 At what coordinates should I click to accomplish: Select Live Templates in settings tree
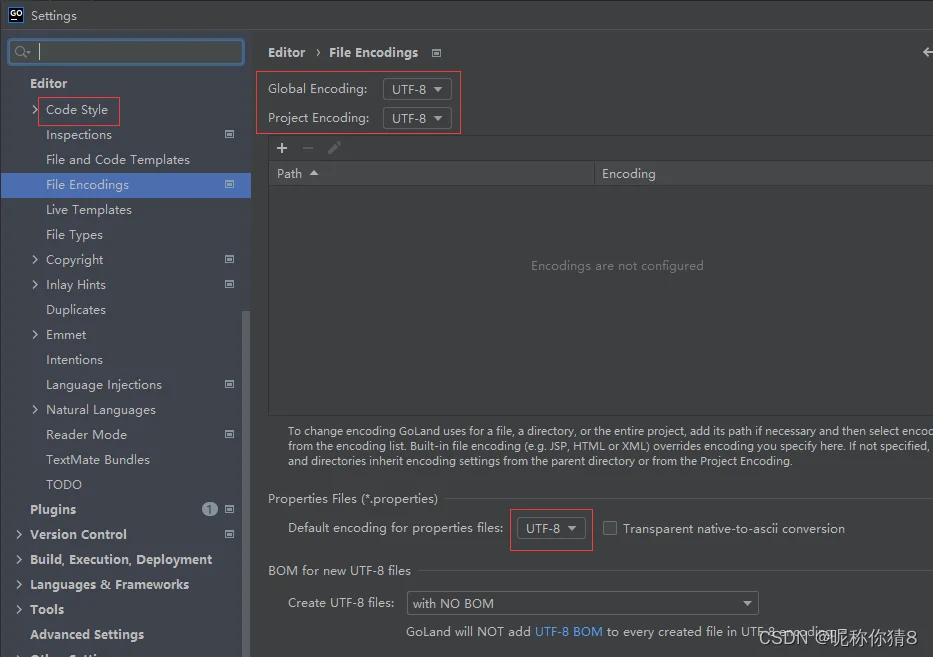tap(89, 209)
